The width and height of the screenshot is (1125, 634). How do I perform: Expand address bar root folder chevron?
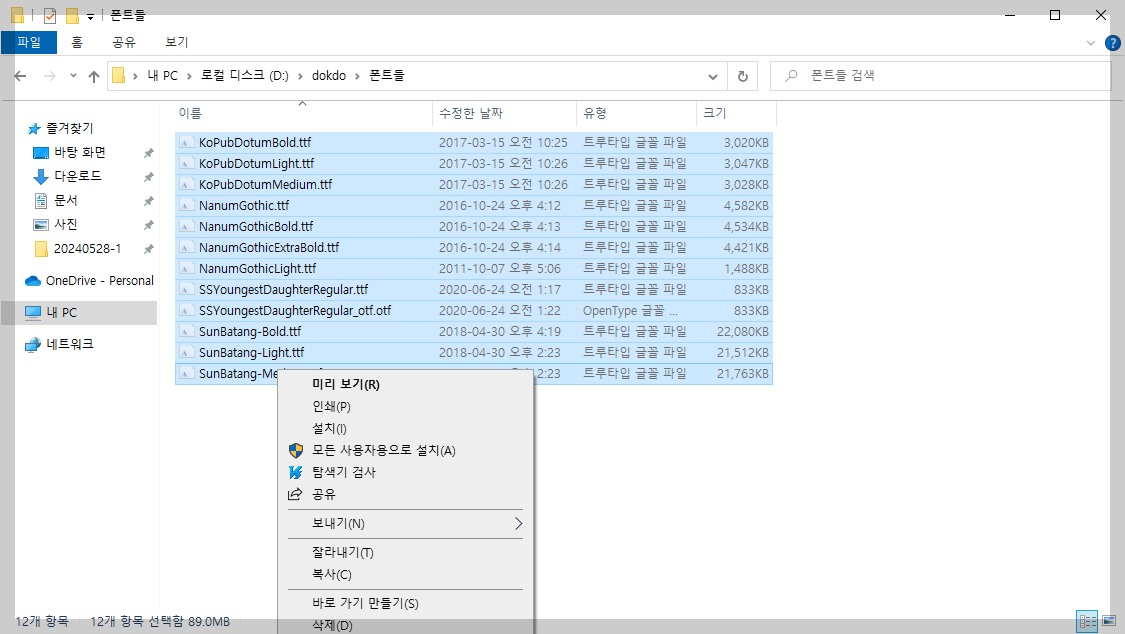135,76
